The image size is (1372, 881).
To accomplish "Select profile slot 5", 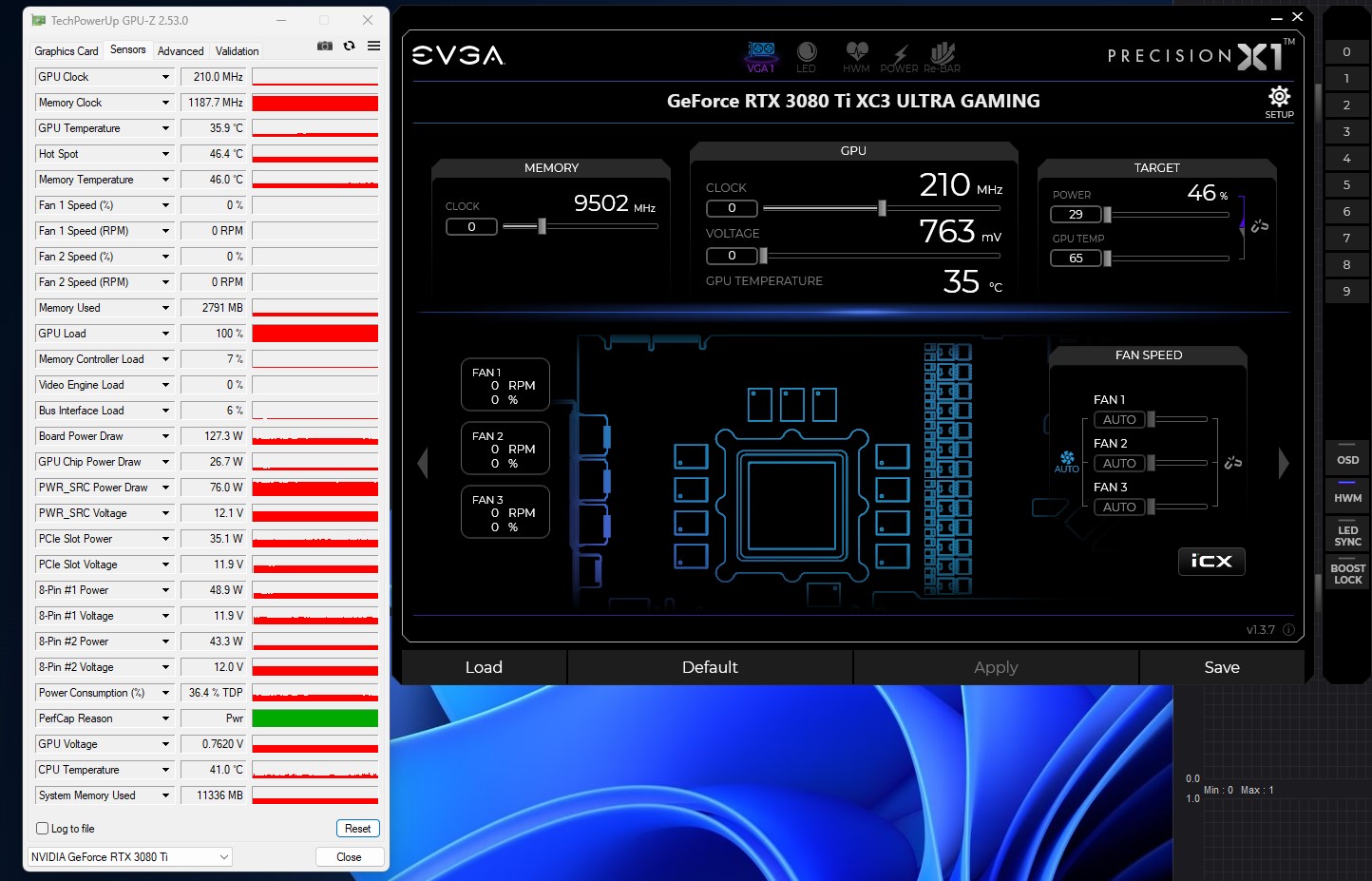I will (x=1346, y=185).
